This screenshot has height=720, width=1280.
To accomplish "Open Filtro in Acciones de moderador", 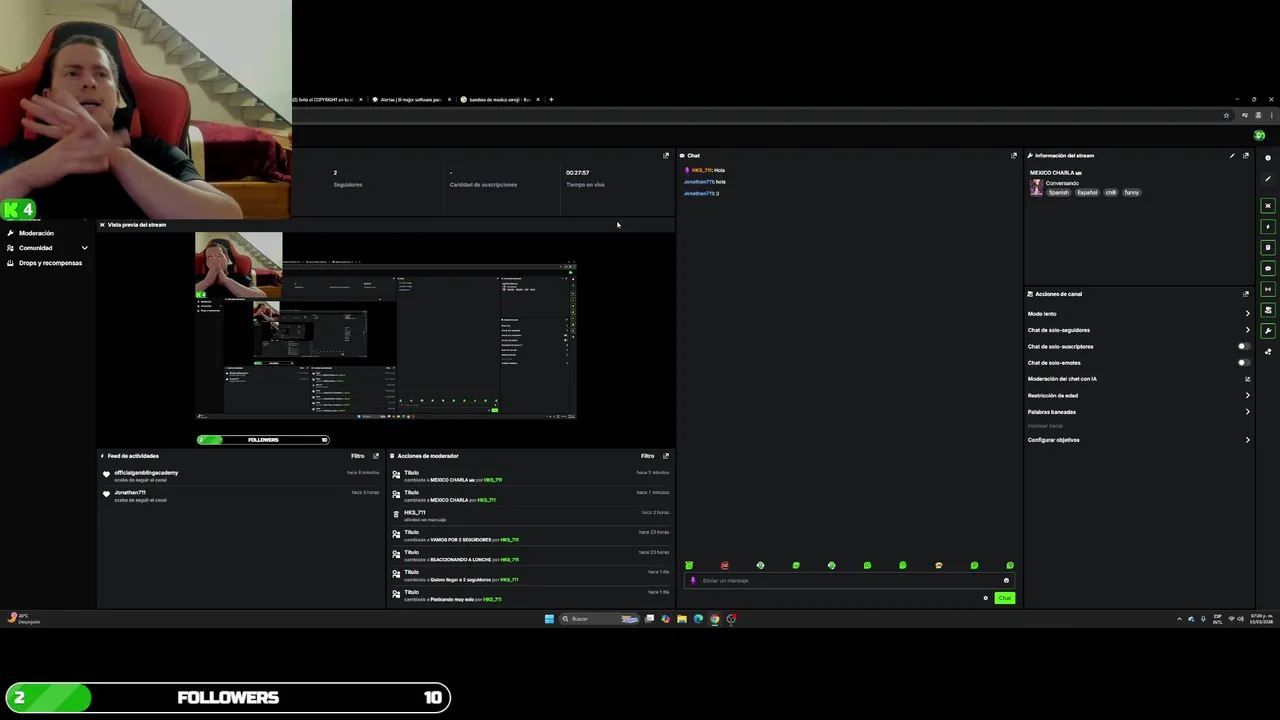I will pos(648,456).
